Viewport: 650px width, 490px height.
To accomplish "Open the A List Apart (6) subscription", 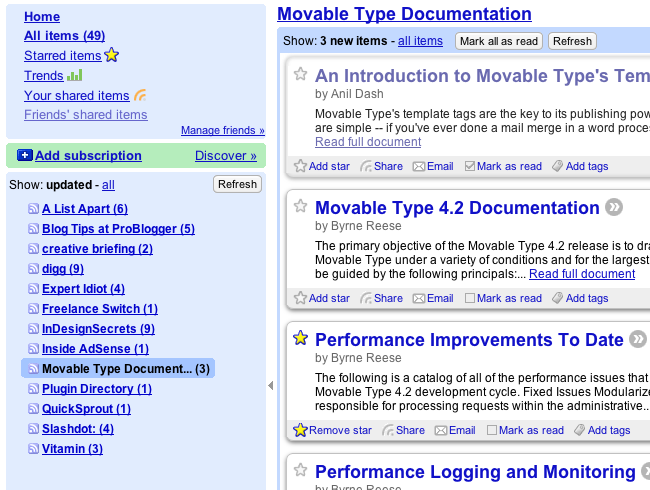I will click(85, 209).
